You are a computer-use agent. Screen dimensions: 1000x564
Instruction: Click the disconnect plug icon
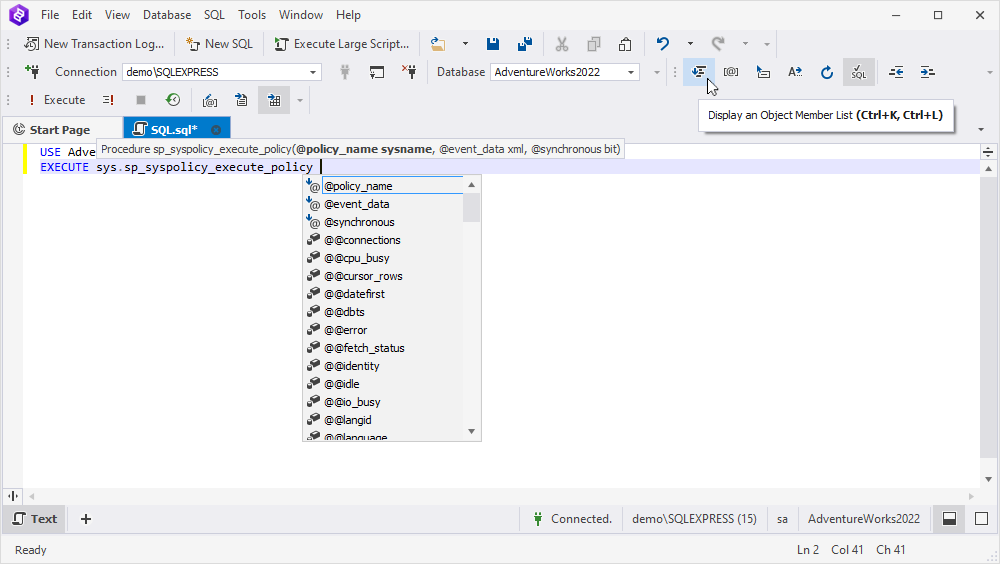click(409, 72)
